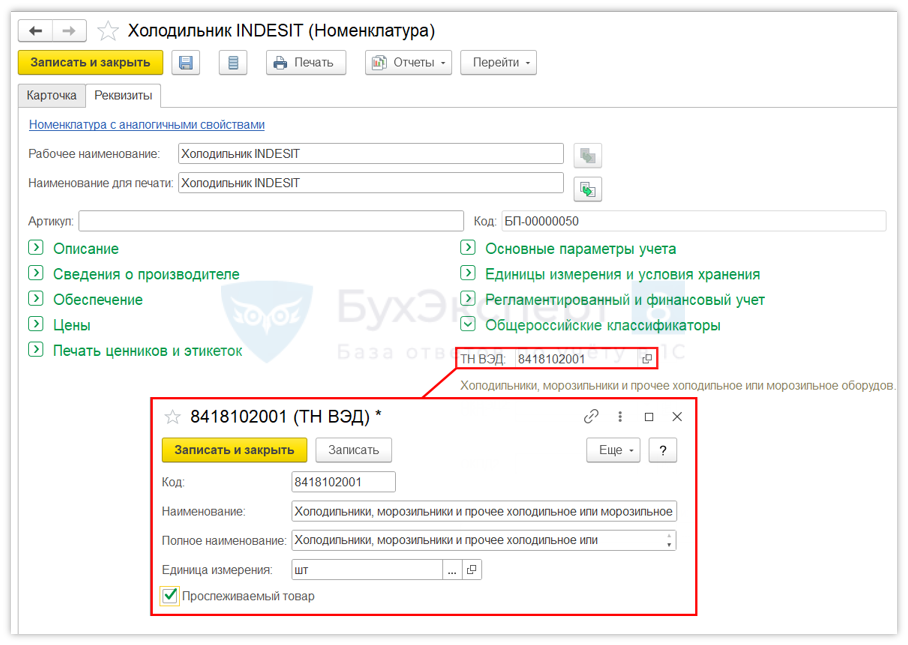Screen dimensions: 908x645
Task: Click Записать и закрыть in ТН ВЭД dialog
Action: 235,450
